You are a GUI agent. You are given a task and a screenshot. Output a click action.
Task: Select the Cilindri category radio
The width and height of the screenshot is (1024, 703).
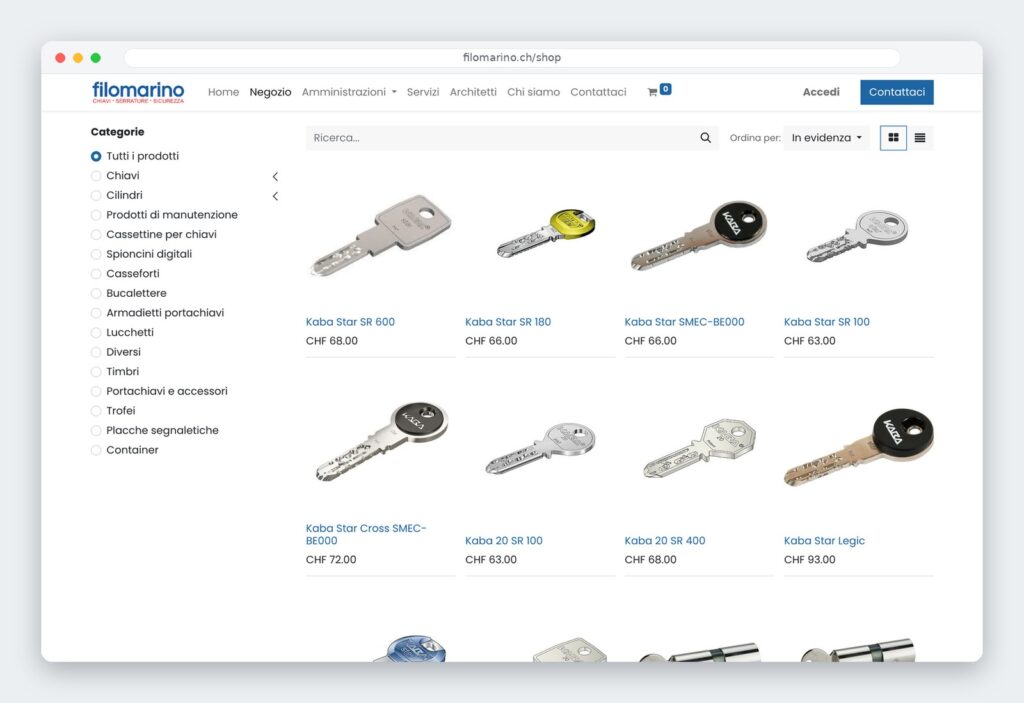tap(96, 195)
